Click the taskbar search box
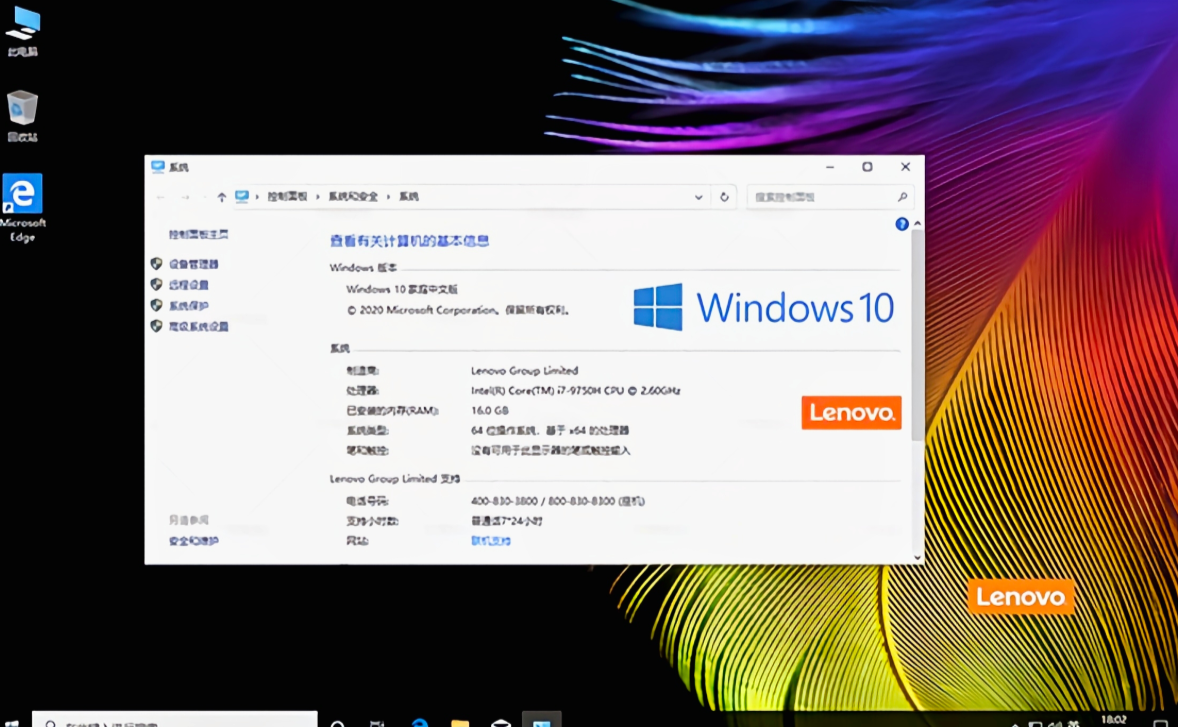Screen dimensions: 1178x727 (175, 721)
